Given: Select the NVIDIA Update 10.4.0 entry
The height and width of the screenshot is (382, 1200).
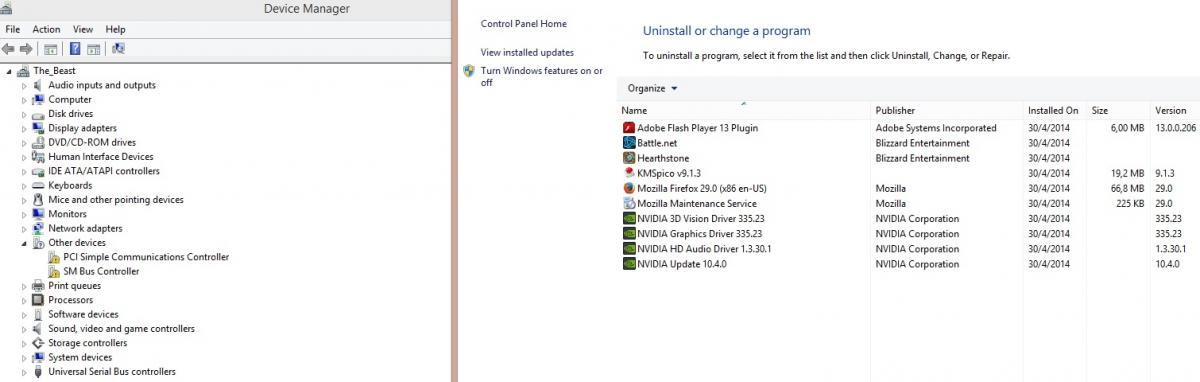Looking at the screenshot, I should pyautogui.click(x=909, y=264).
